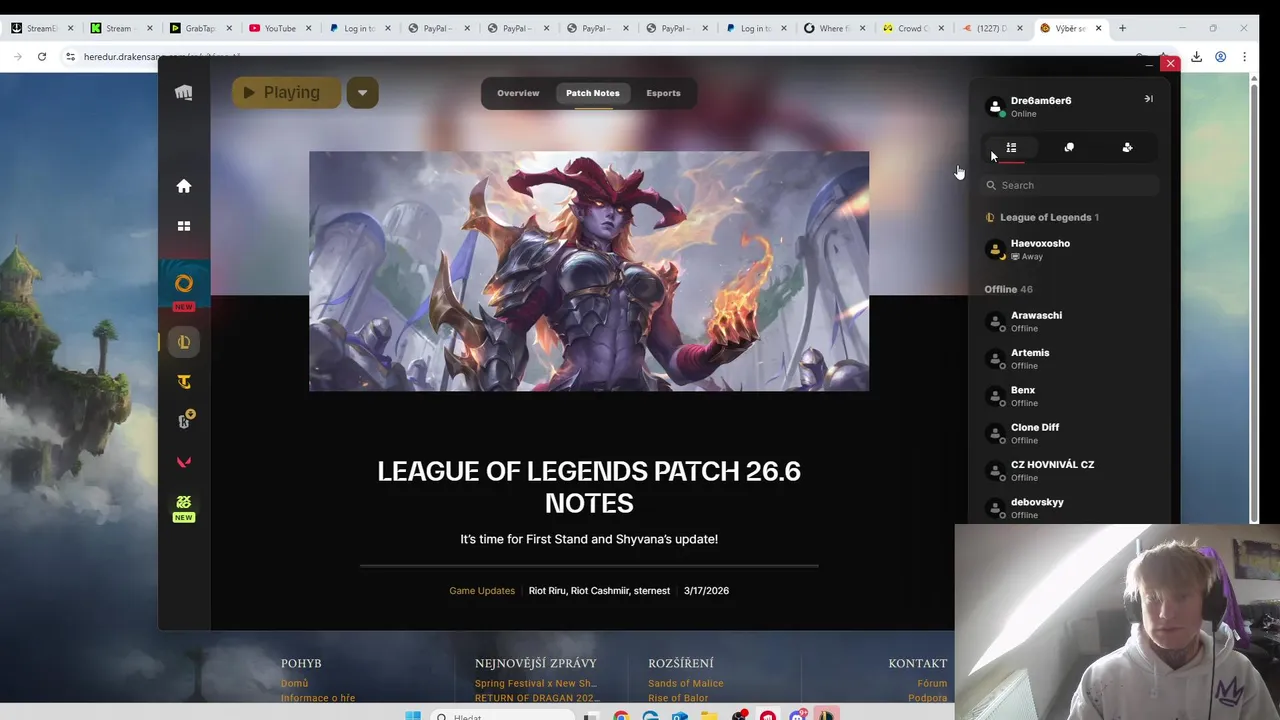Select the Legends of Runeterra sidebar icon

[184, 421]
